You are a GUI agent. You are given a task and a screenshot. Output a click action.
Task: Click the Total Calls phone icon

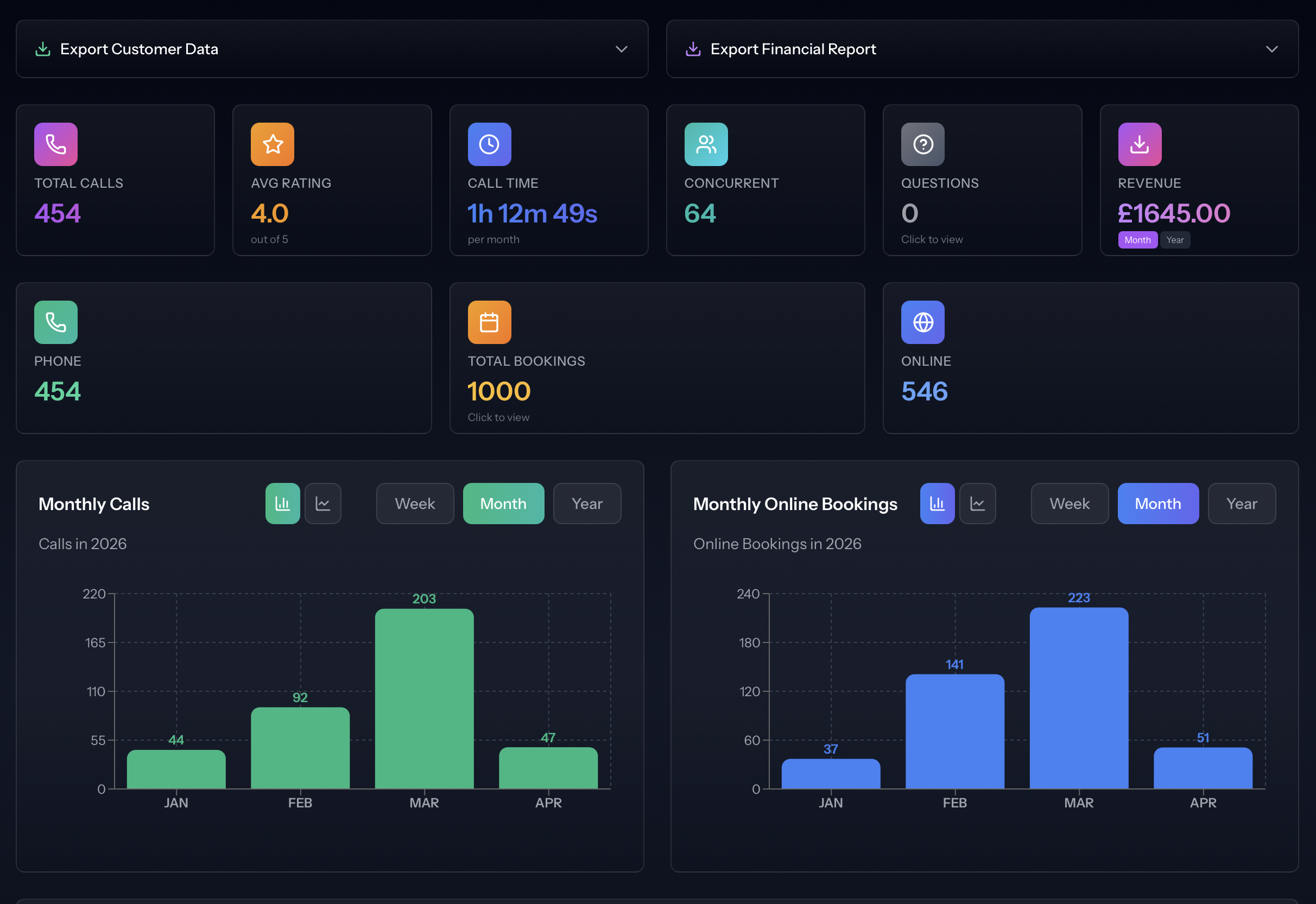(55, 144)
